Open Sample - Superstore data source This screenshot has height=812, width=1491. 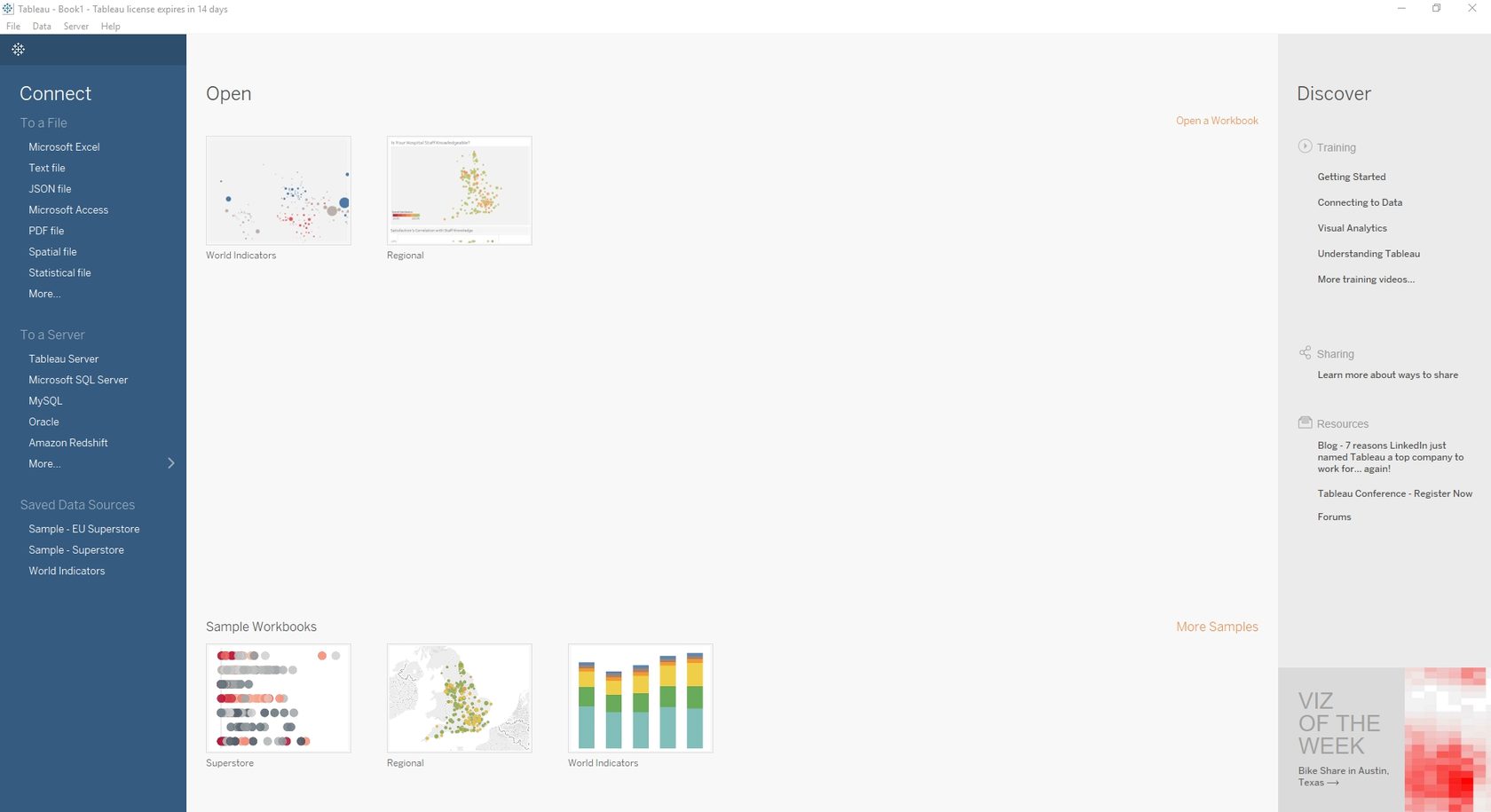point(76,550)
